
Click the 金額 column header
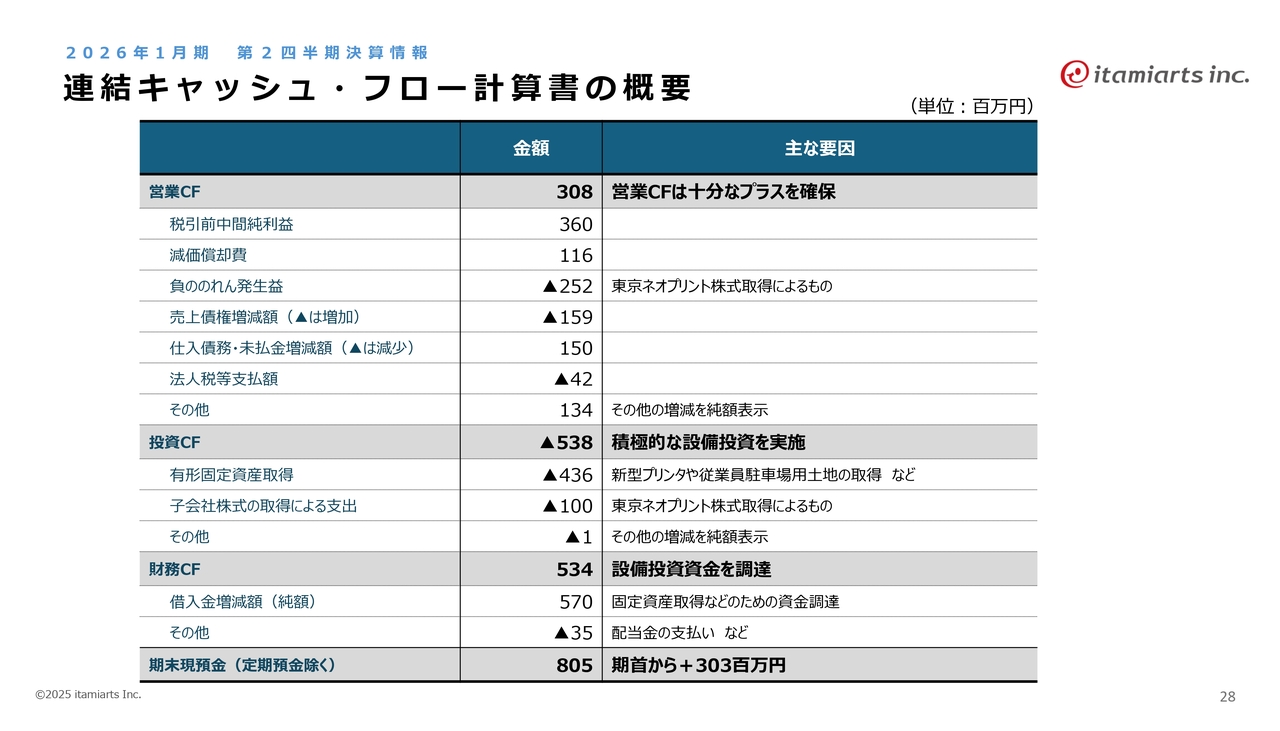(x=531, y=149)
